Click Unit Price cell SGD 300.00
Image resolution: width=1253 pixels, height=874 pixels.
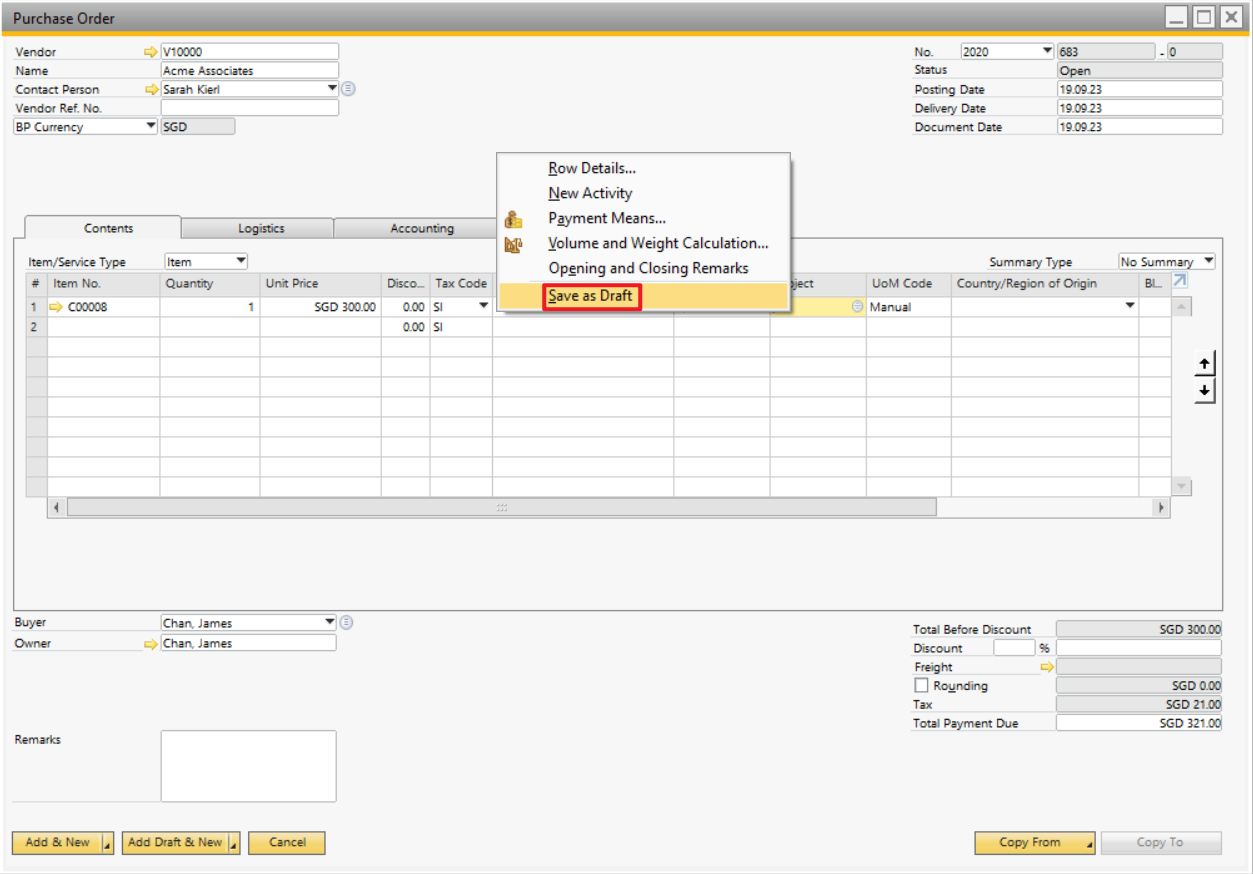point(320,307)
